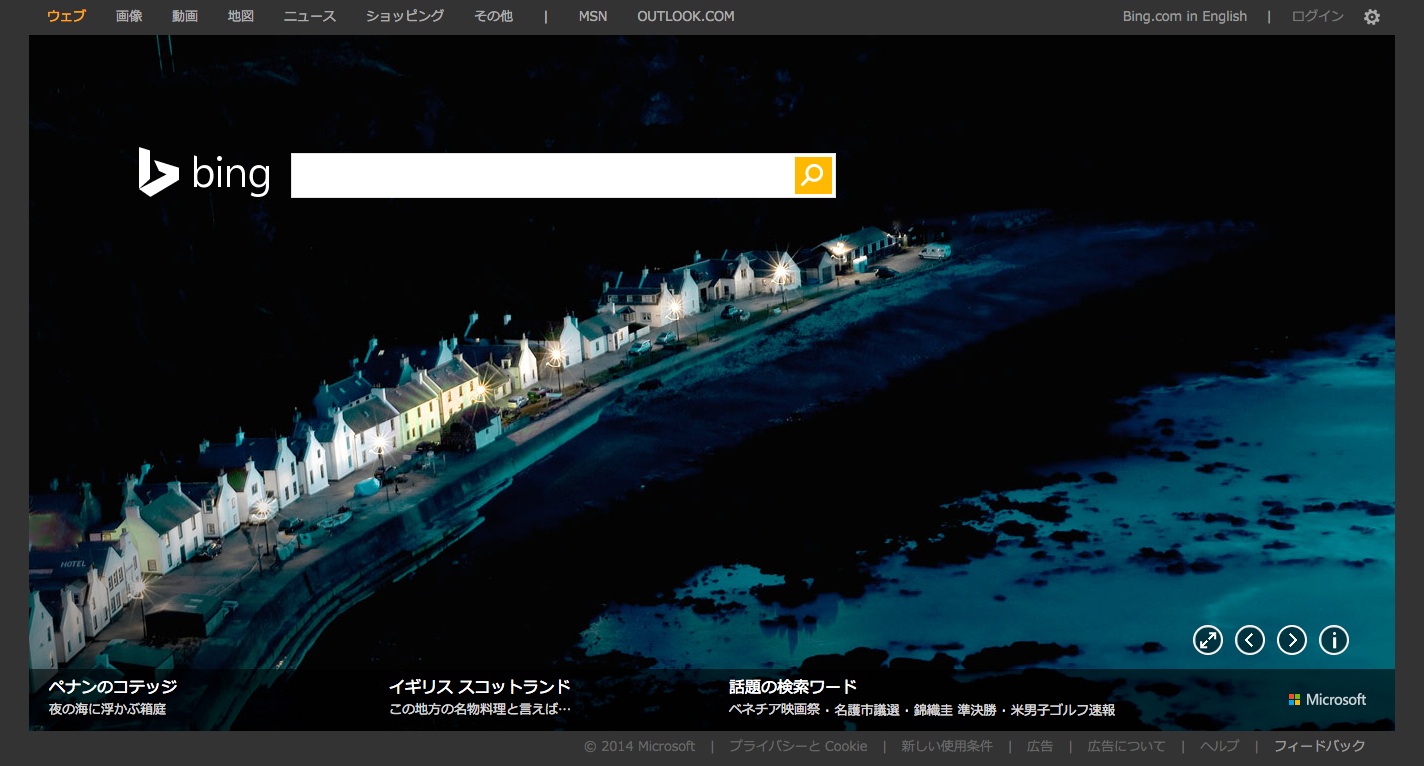Open image info circle icon
This screenshot has height=766, width=1424.
click(1334, 640)
